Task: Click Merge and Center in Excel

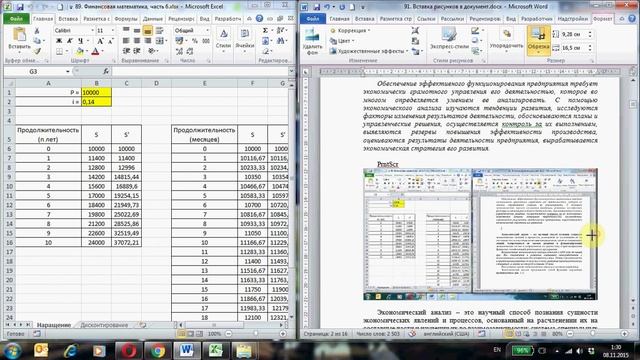Action: click(159, 41)
